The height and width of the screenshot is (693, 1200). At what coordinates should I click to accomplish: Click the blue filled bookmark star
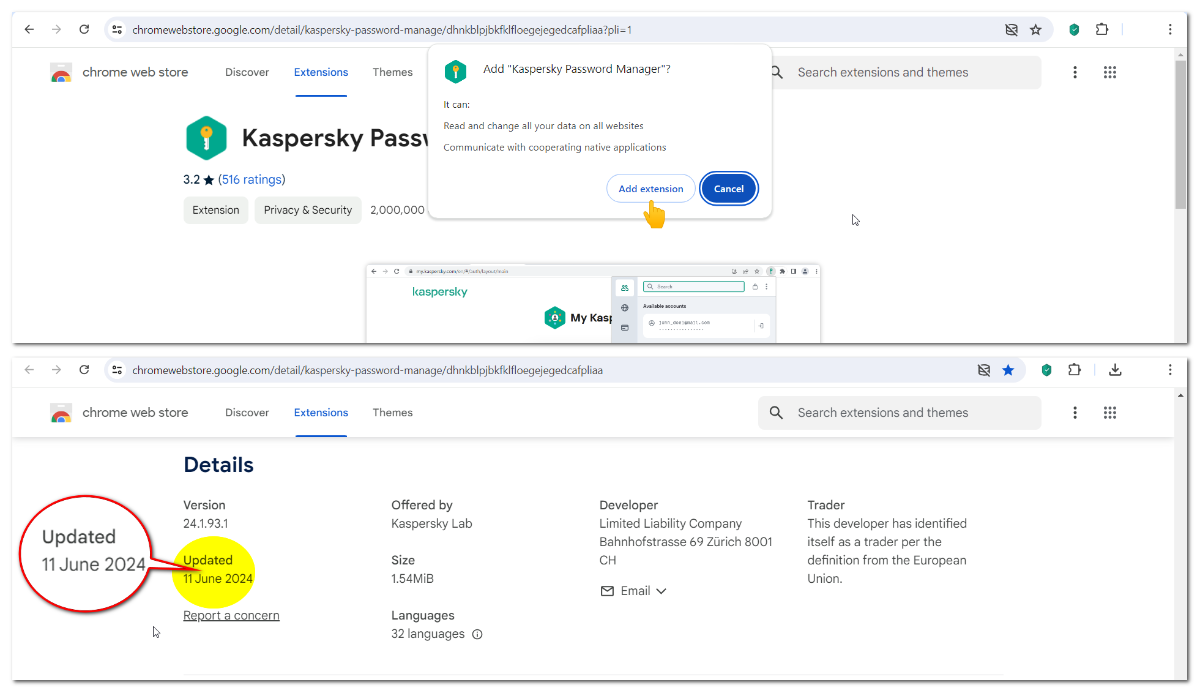pyautogui.click(x=1008, y=370)
